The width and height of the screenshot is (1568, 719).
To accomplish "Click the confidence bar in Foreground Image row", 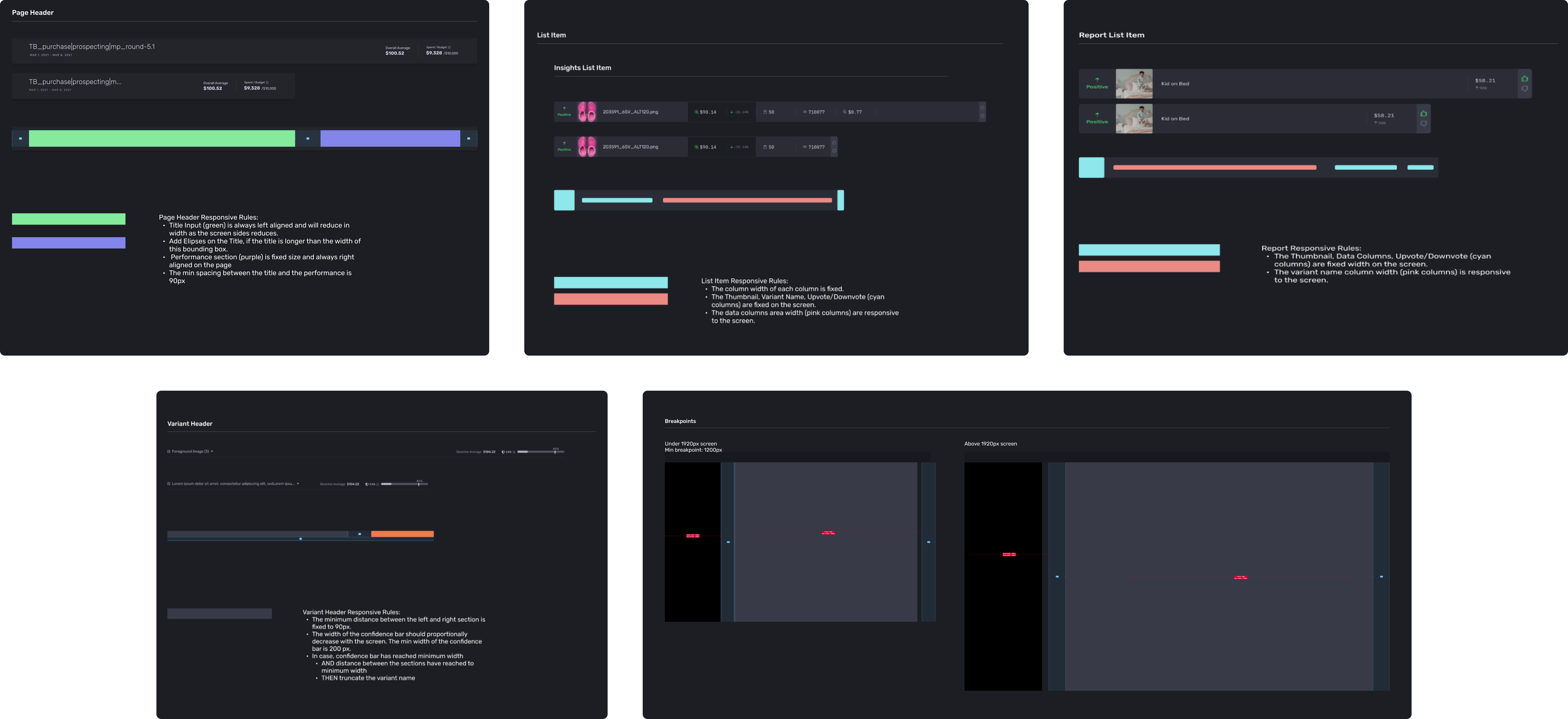I will [x=541, y=452].
